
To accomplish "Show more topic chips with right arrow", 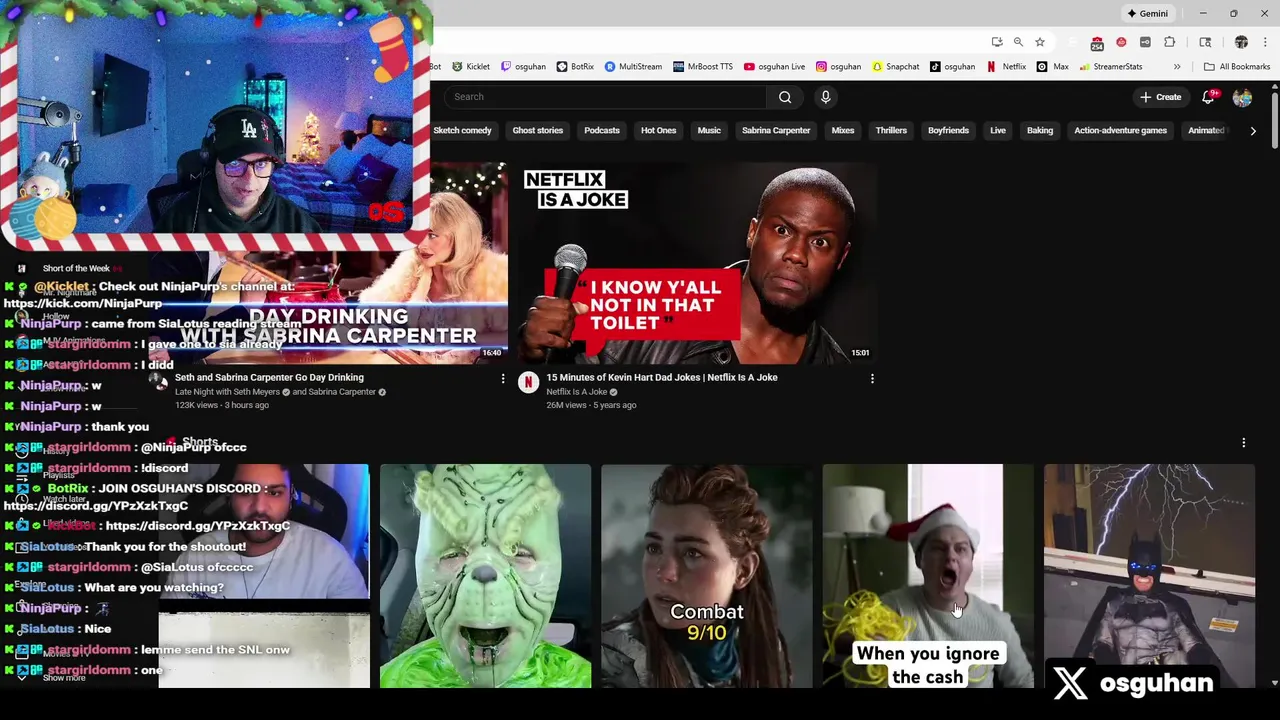I will pyautogui.click(x=1252, y=131).
